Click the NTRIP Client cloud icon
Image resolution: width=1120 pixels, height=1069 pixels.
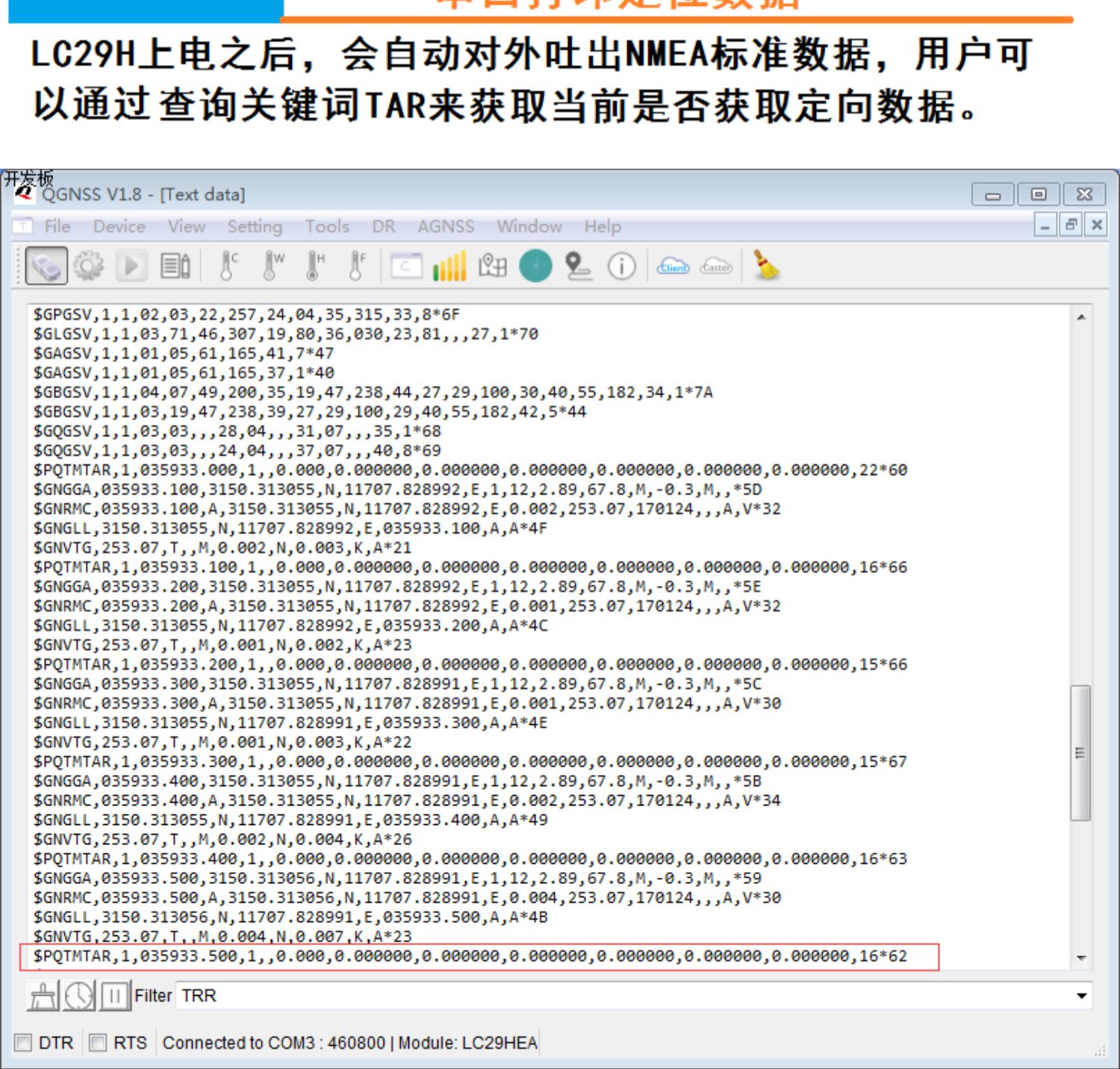[673, 267]
